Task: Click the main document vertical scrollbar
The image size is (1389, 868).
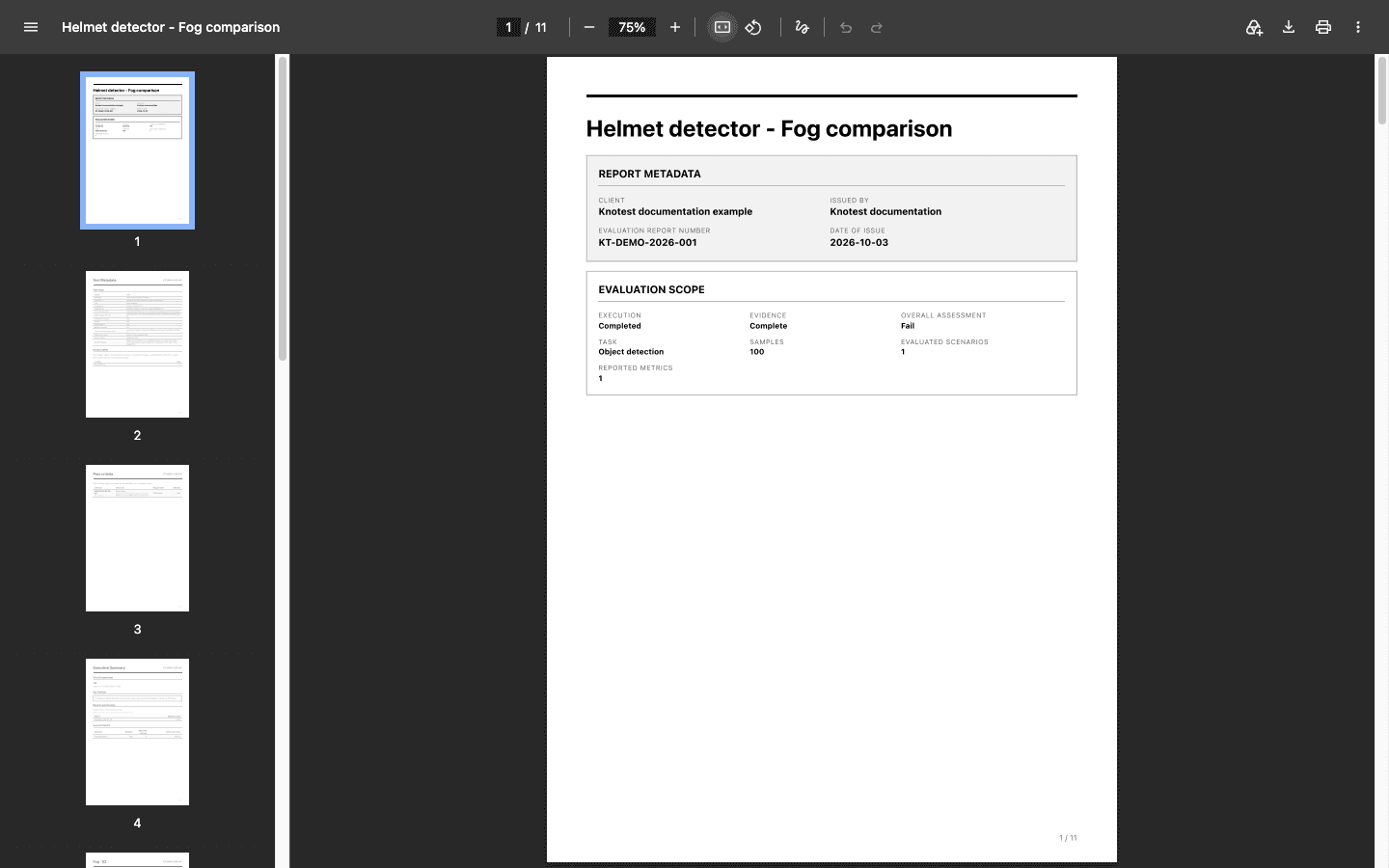Action: (x=1381, y=90)
